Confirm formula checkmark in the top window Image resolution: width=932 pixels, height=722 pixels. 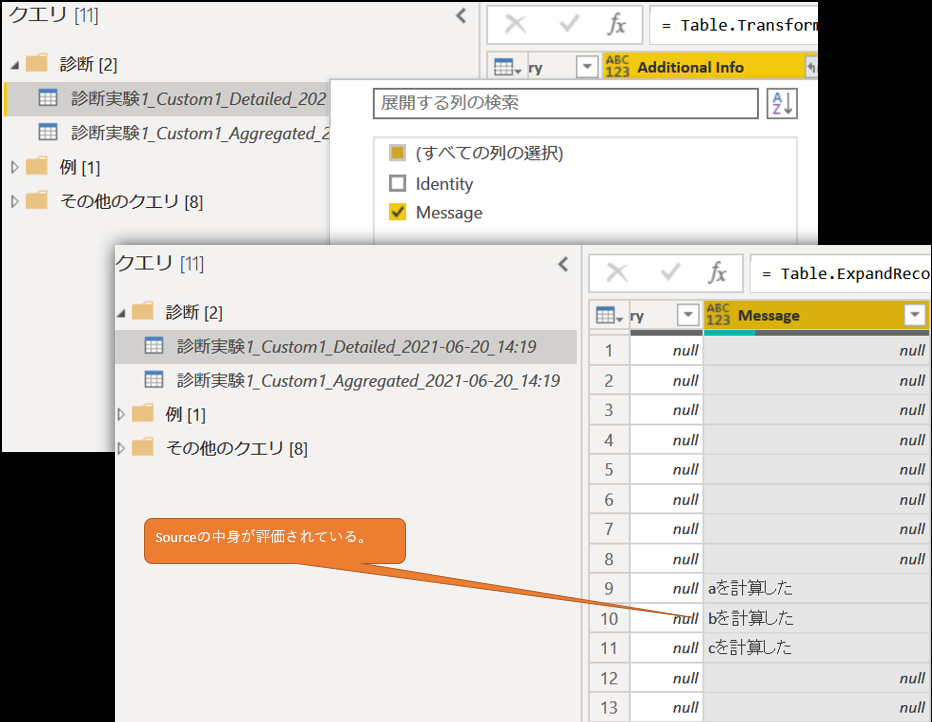[569, 25]
